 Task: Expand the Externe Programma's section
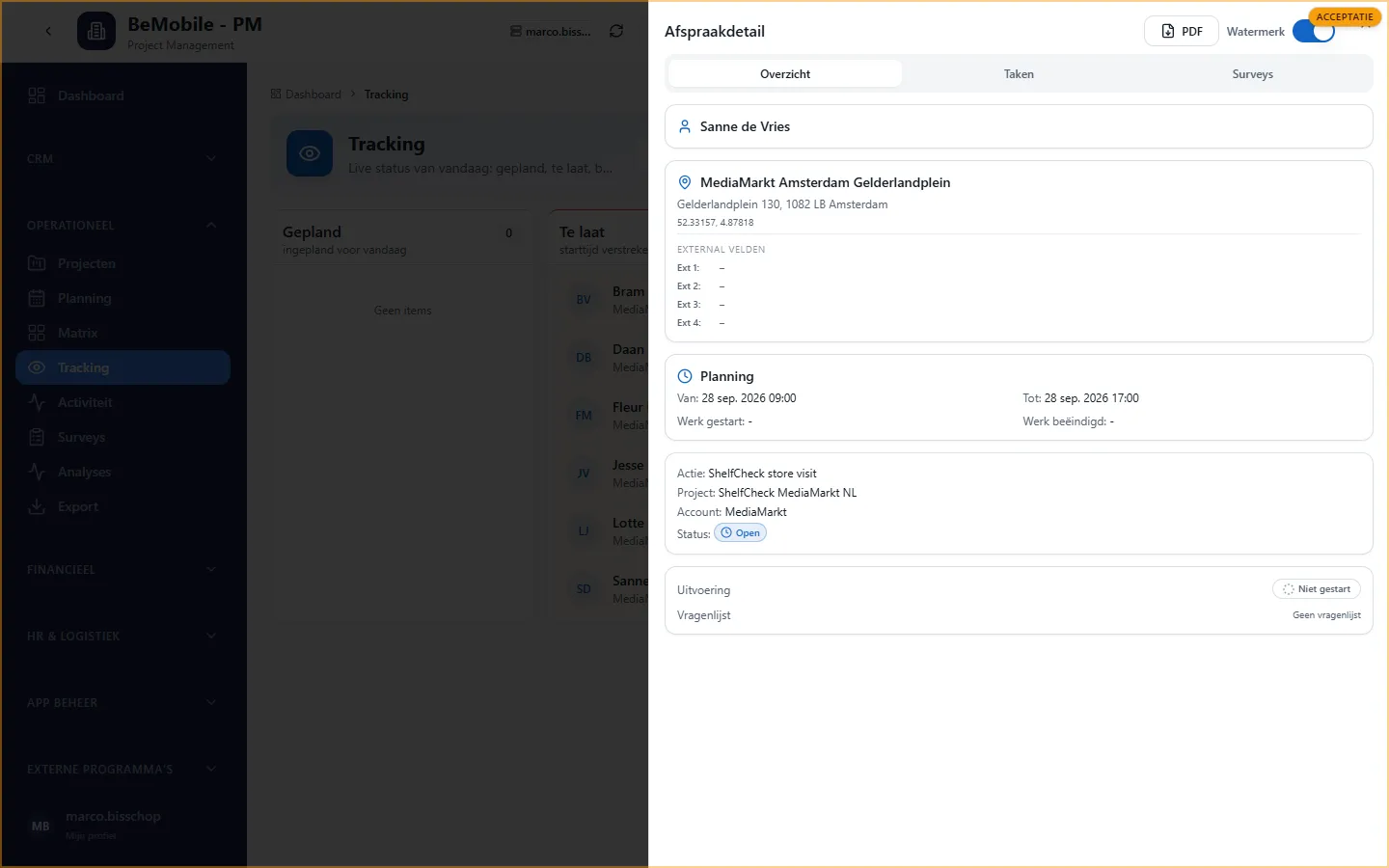pyautogui.click(x=123, y=770)
